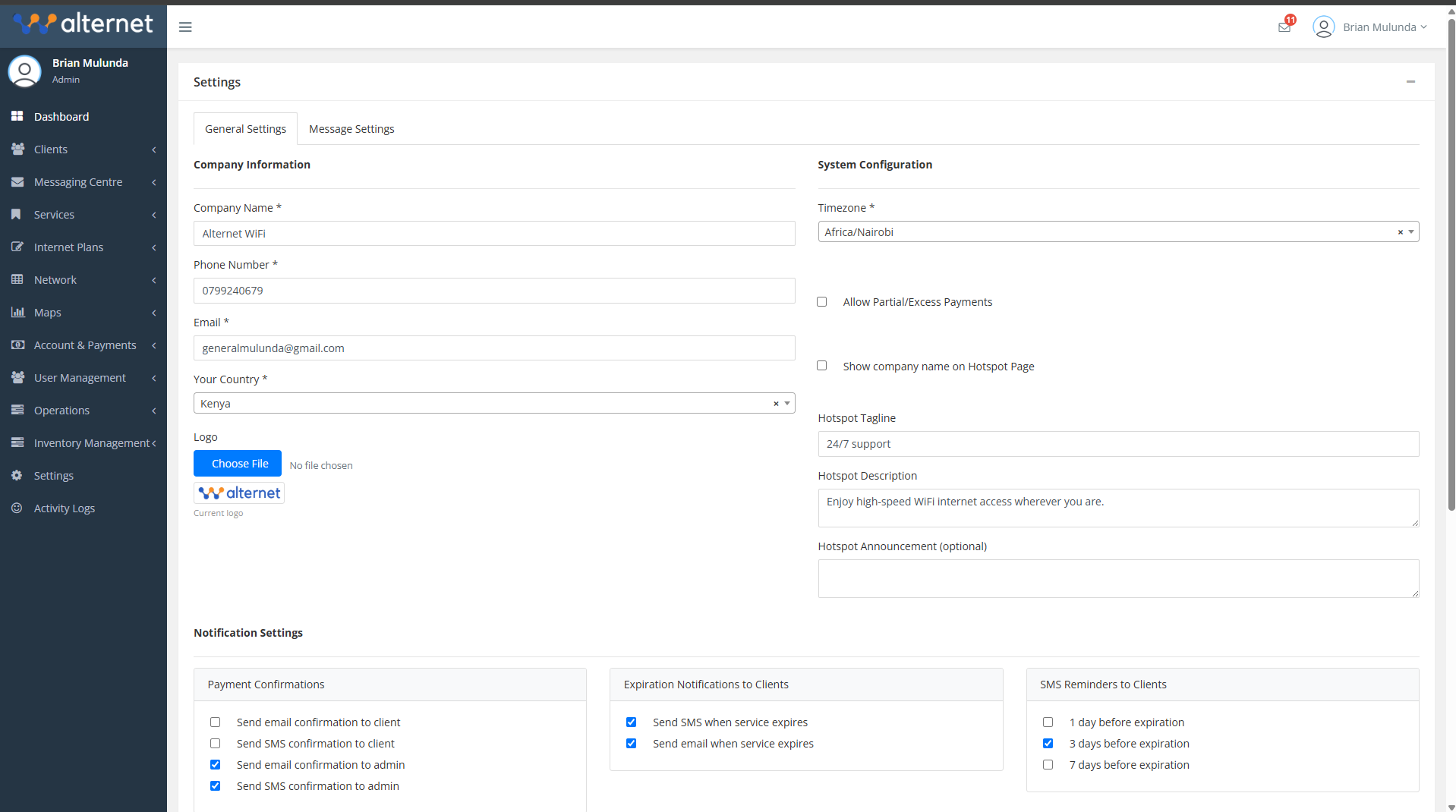This screenshot has width=1456, height=812.
Task: Click the messages envelope with 11 notifications
Action: pyautogui.click(x=1284, y=27)
